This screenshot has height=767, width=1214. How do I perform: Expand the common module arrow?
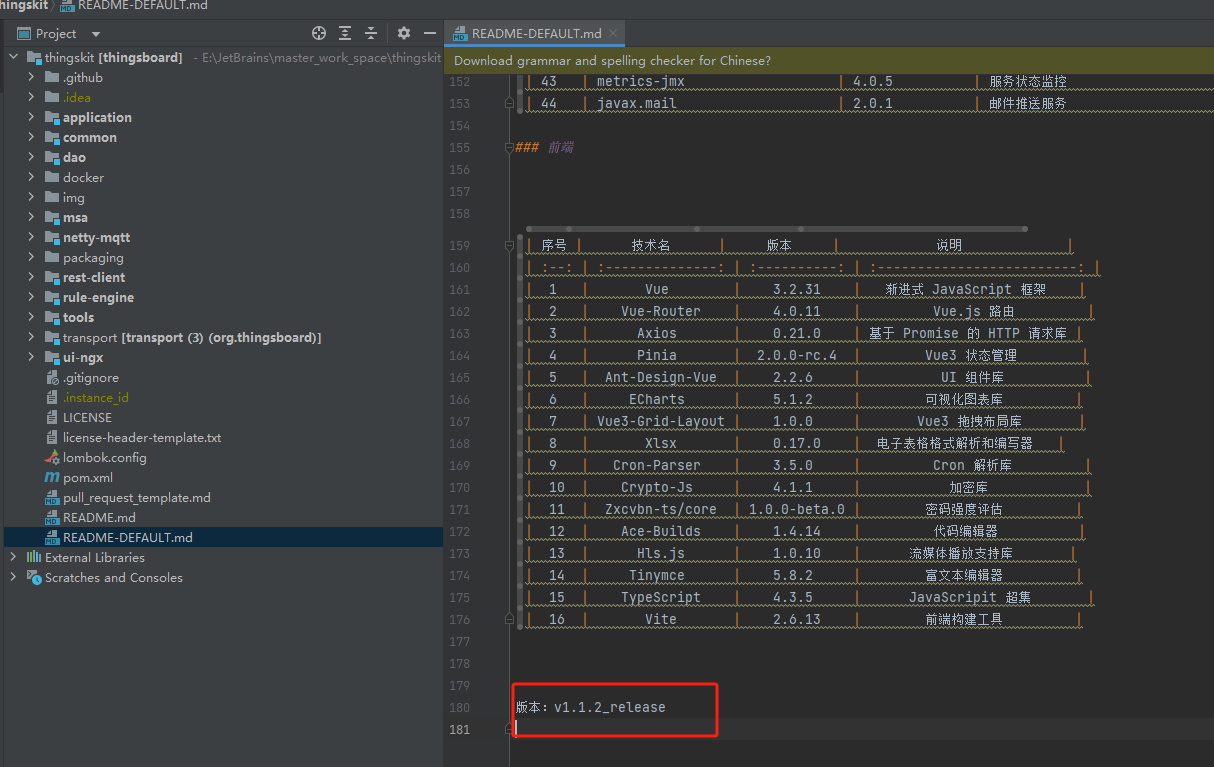(32, 137)
